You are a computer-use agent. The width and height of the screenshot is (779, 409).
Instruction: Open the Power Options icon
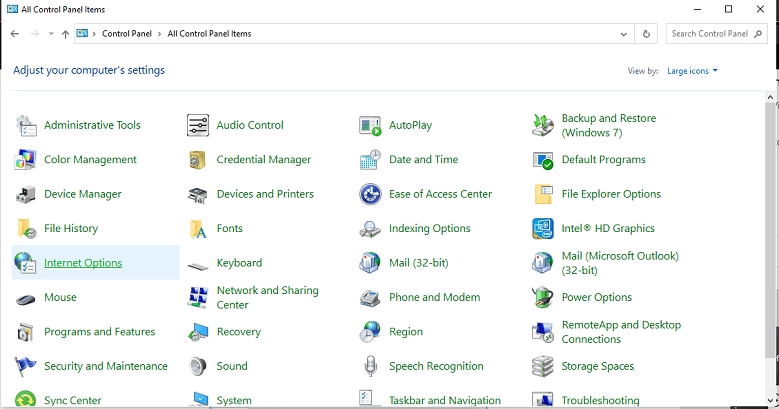coord(543,297)
